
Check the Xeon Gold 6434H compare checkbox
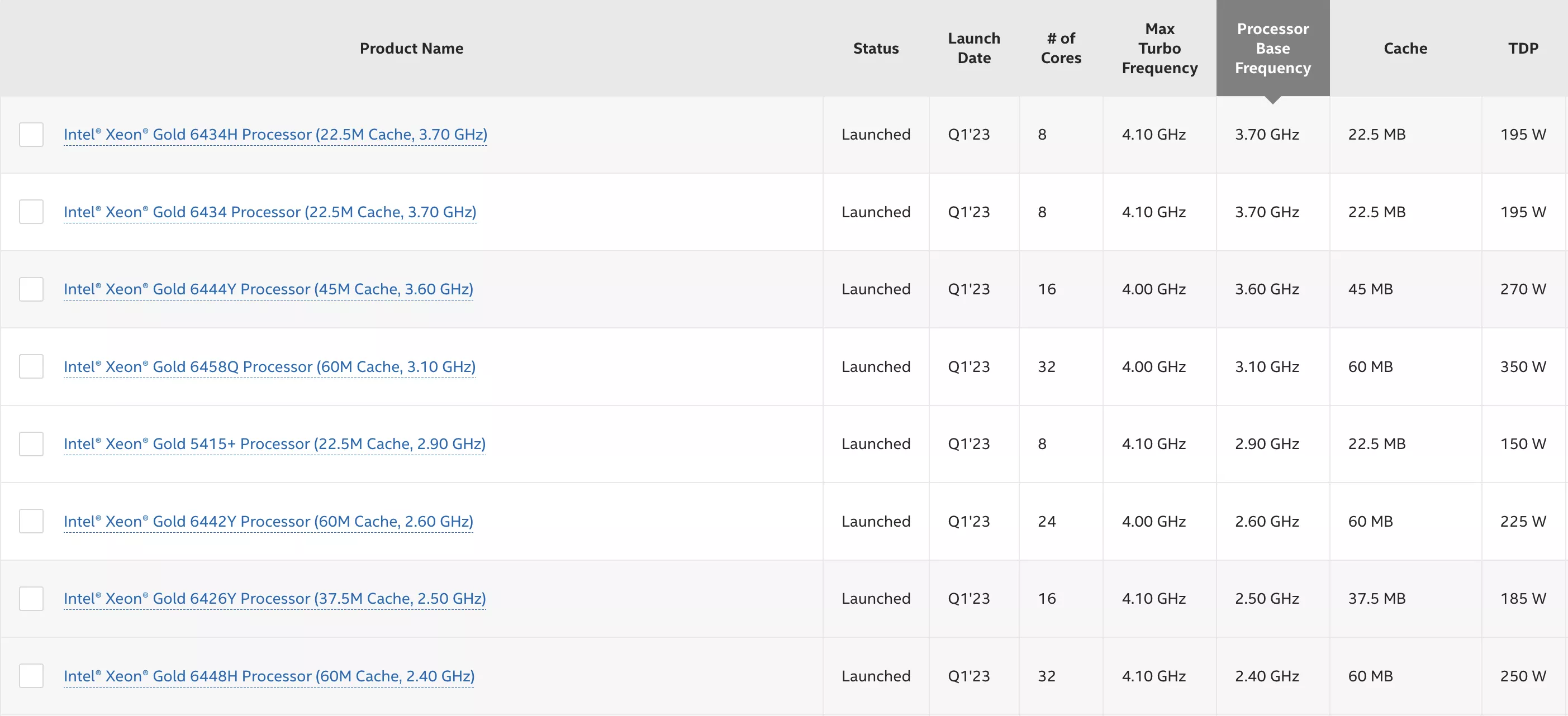click(x=31, y=135)
